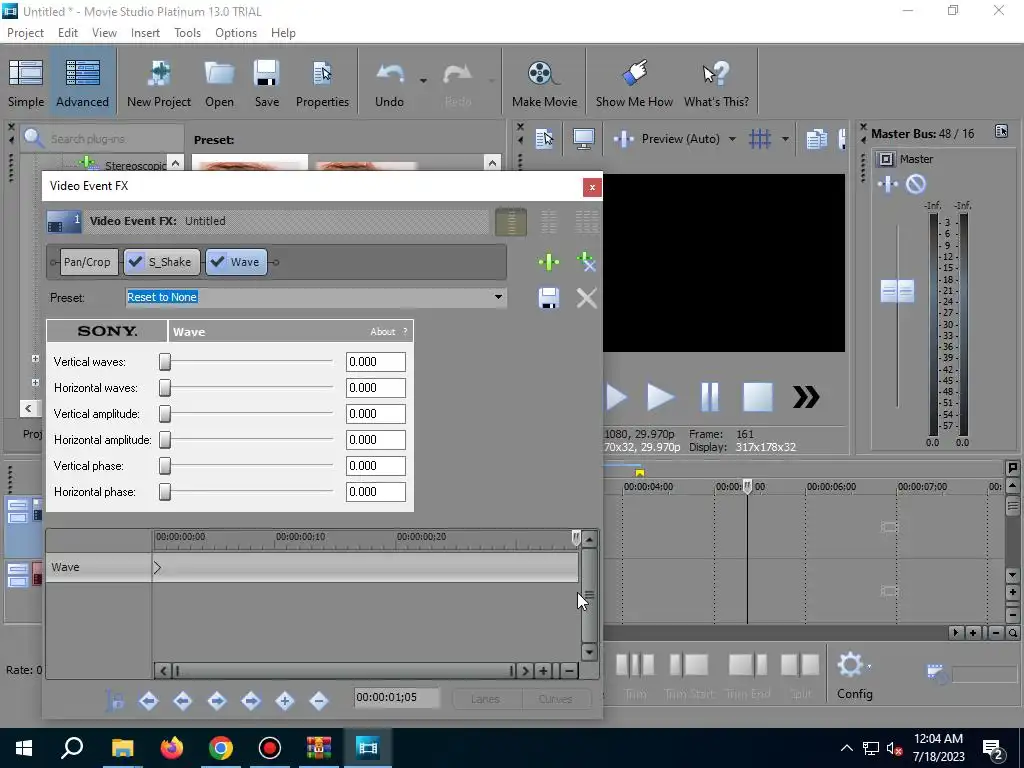Open the Tools menu
The width and height of the screenshot is (1024, 768).
(x=187, y=33)
